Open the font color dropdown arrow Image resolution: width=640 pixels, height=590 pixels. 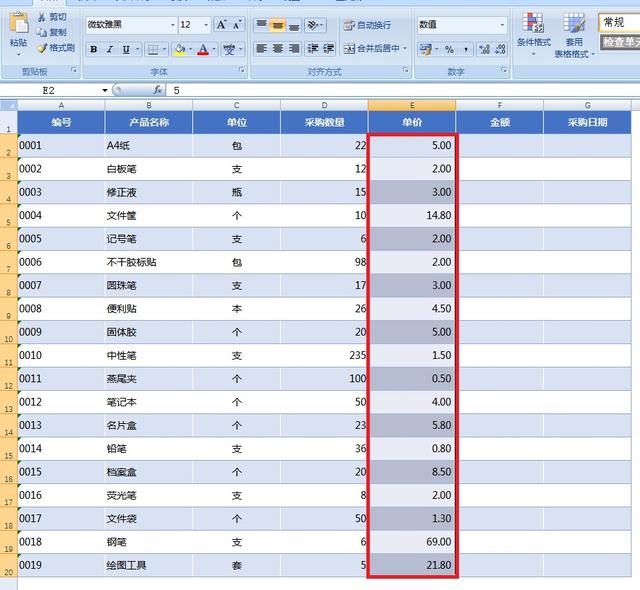[x=213, y=49]
